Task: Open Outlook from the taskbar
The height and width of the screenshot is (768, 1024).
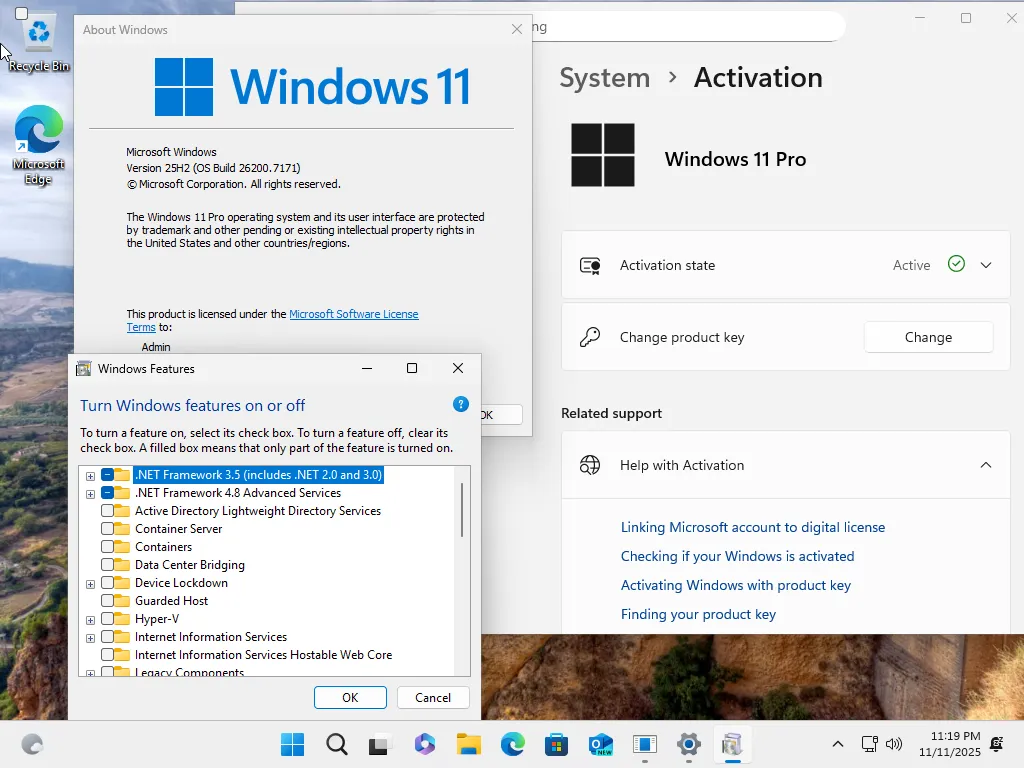Action: [601, 744]
